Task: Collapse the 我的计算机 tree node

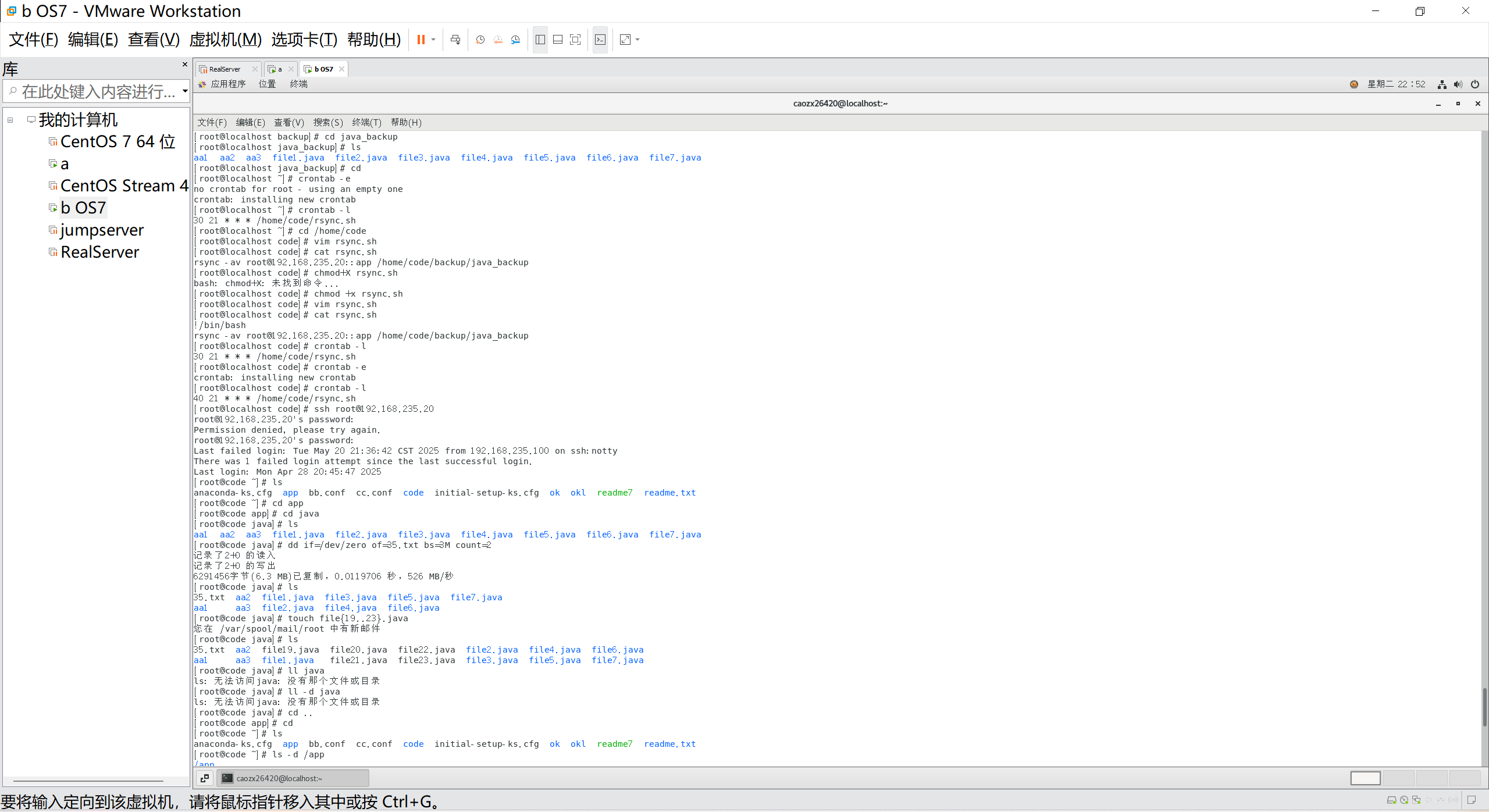Action: click(10, 120)
